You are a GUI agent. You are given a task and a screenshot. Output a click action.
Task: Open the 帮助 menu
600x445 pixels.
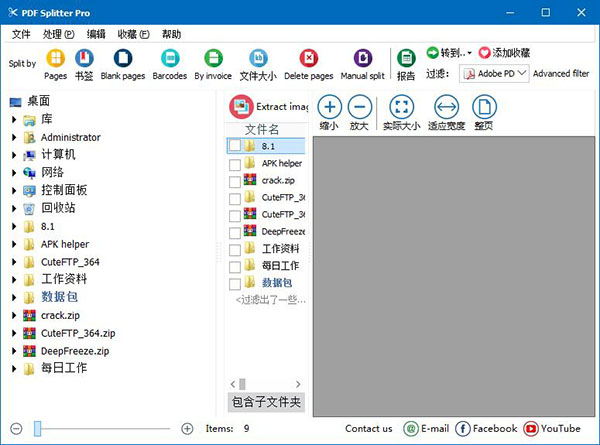coord(171,34)
